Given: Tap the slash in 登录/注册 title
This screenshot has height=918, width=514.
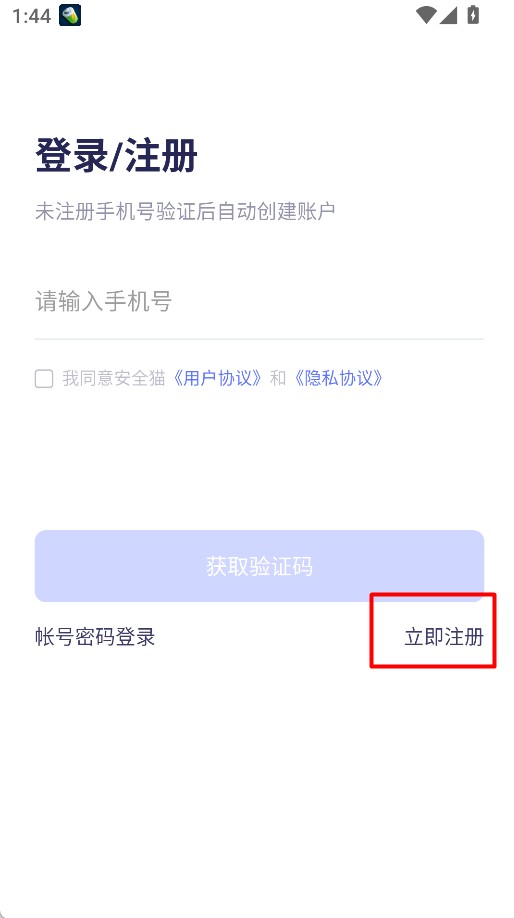Looking at the screenshot, I should tap(116, 157).
